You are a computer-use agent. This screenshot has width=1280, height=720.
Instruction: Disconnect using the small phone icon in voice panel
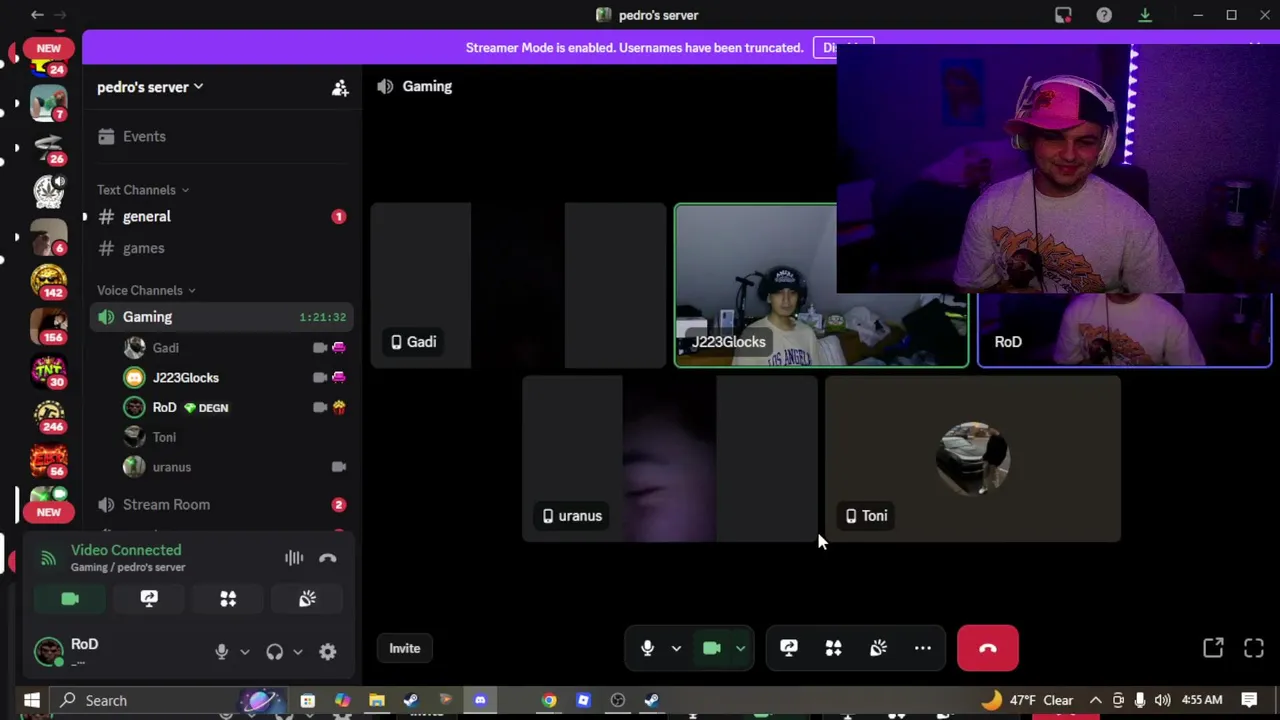(328, 558)
